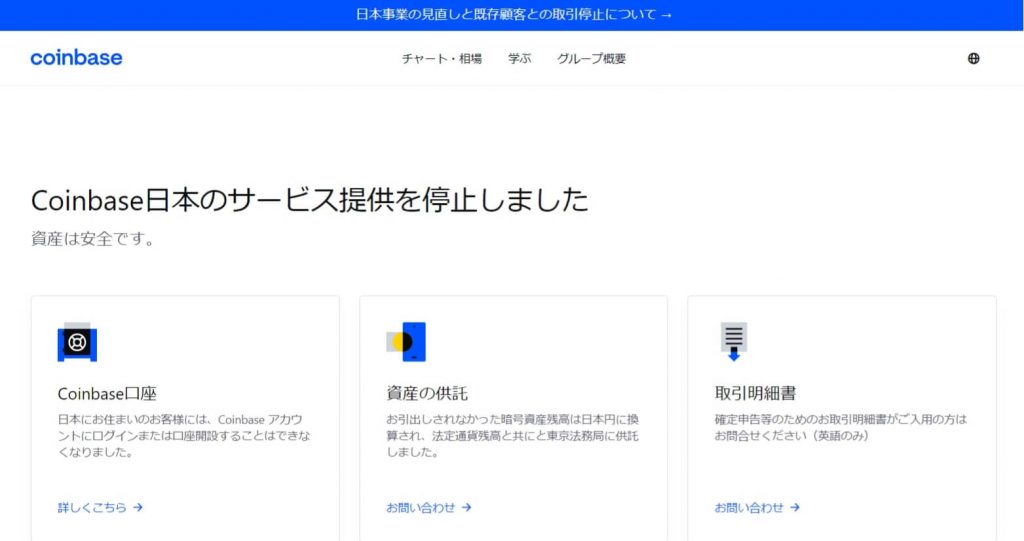Viewport: 1024px width, 541px height.
Task: Click the document download icon above 取引明細書
Action: coord(734,342)
